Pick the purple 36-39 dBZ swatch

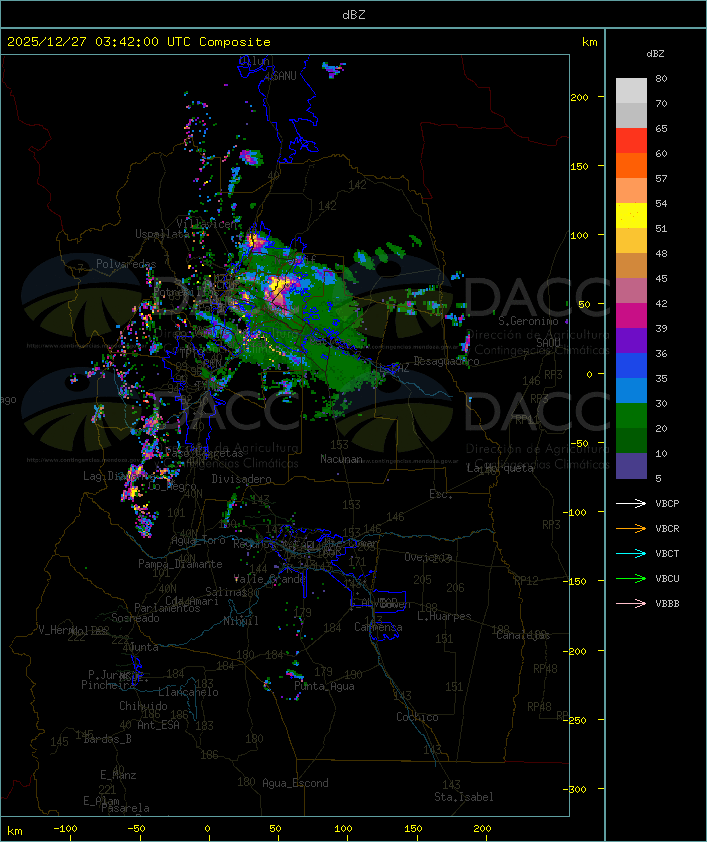pos(631,340)
